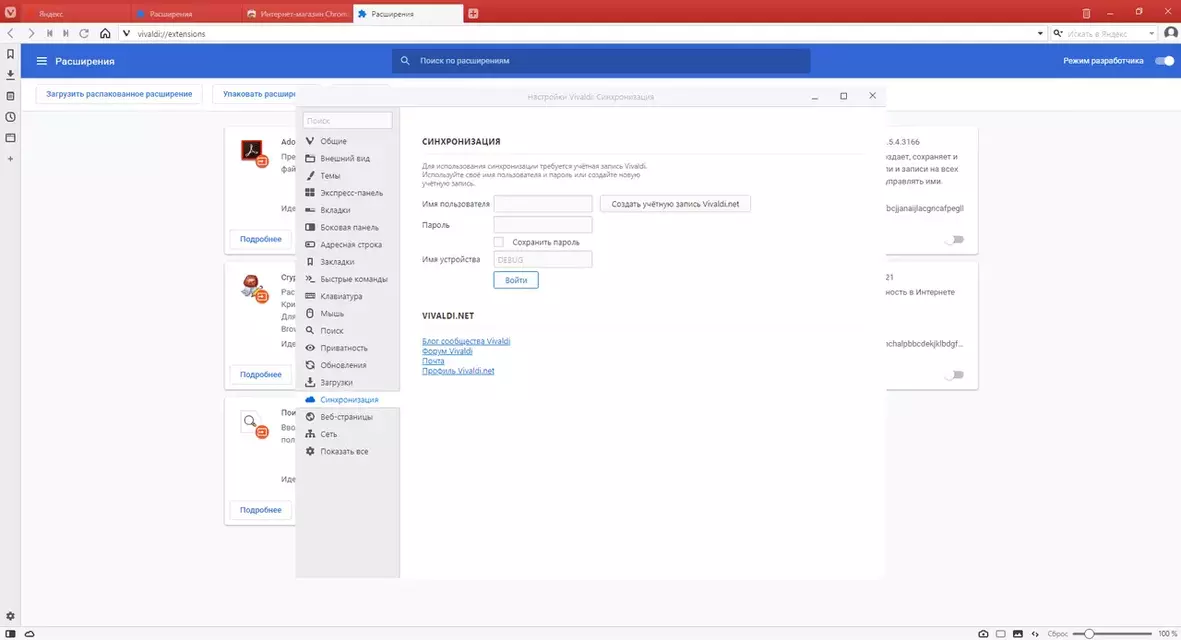Click the tab tiling icon in the status bar
Image resolution: width=1181 pixels, height=640 pixels.
1000,634
